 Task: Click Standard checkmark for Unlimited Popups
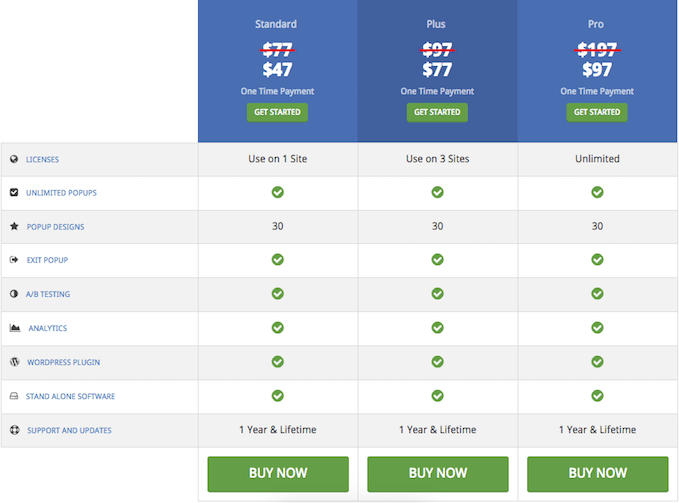[278, 192]
